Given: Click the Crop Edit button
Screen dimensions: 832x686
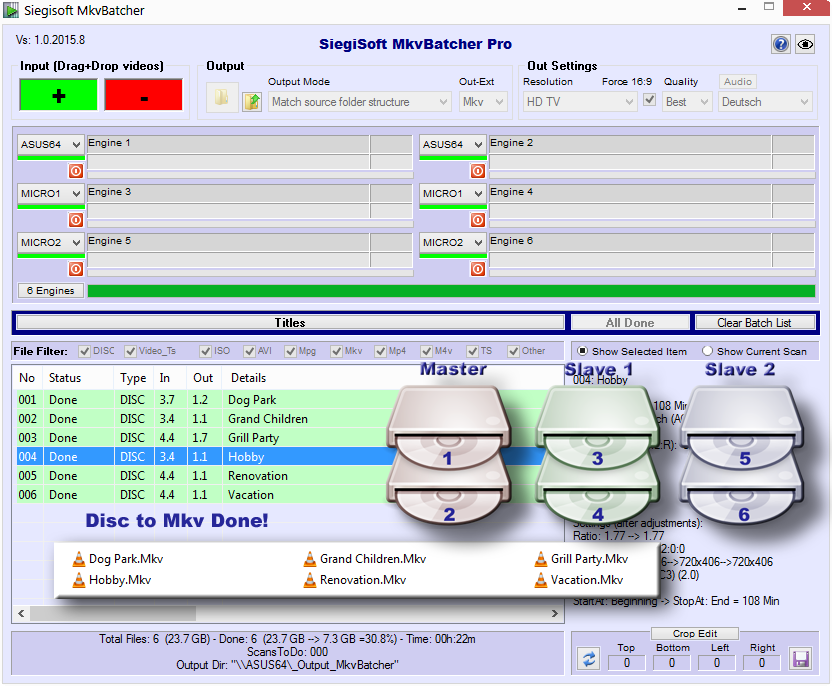Looking at the screenshot, I should tap(695, 633).
